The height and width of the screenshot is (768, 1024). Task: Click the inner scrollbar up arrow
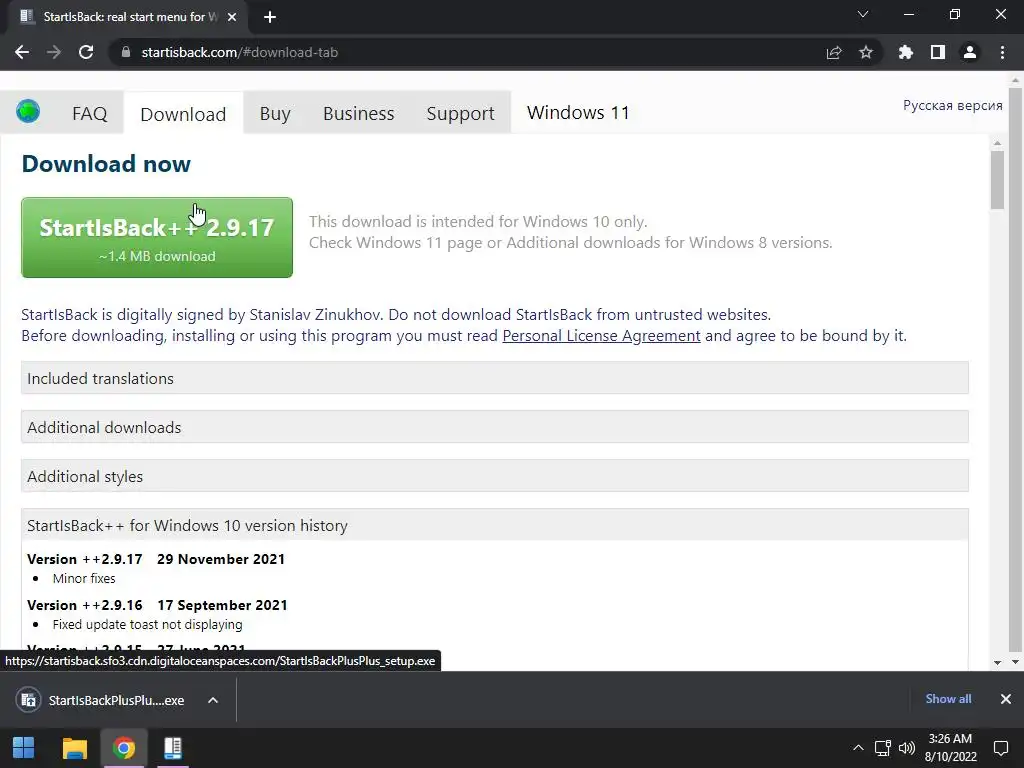pos(997,142)
